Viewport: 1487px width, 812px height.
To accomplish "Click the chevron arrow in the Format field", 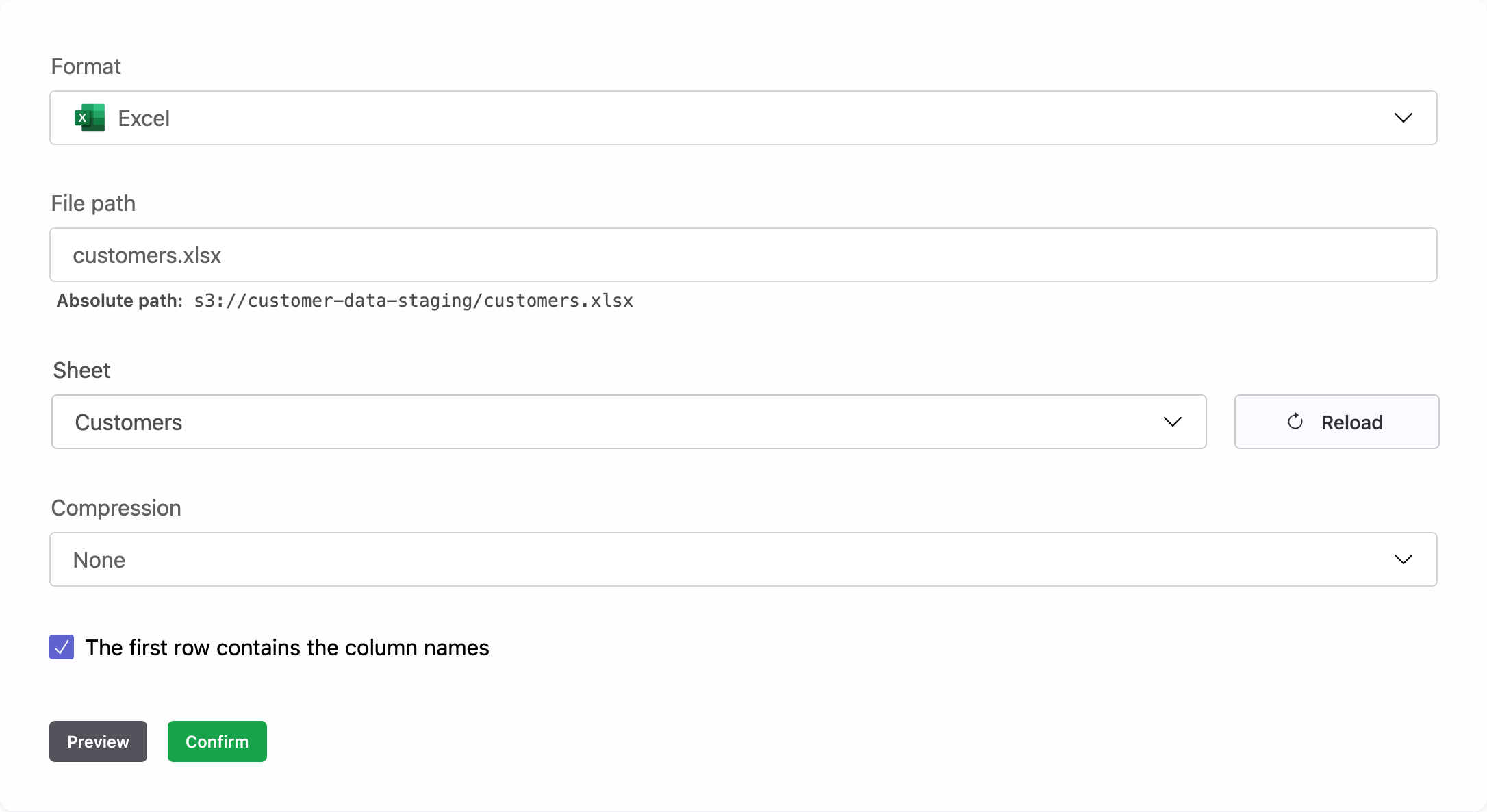I will (1403, 118).
